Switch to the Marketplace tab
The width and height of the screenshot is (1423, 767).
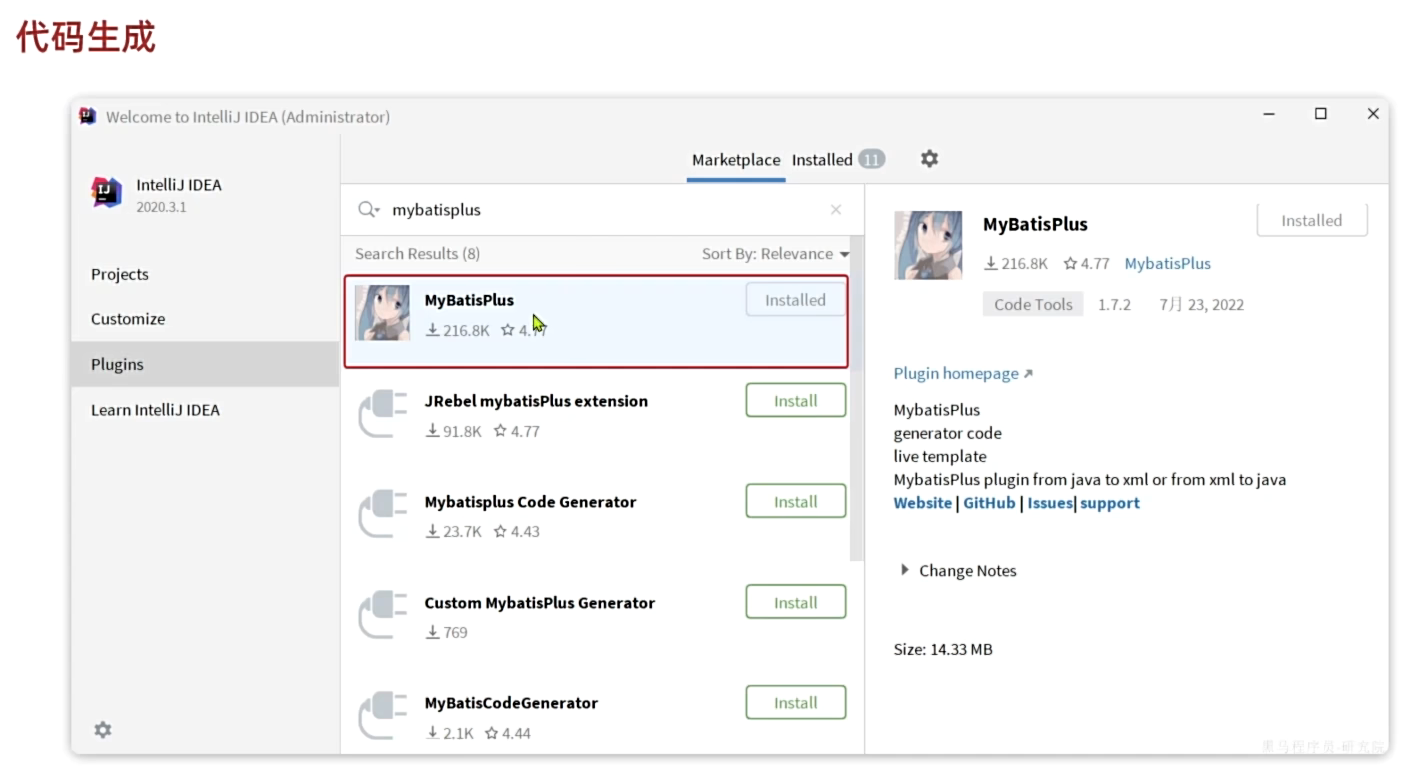click(736, 160)
